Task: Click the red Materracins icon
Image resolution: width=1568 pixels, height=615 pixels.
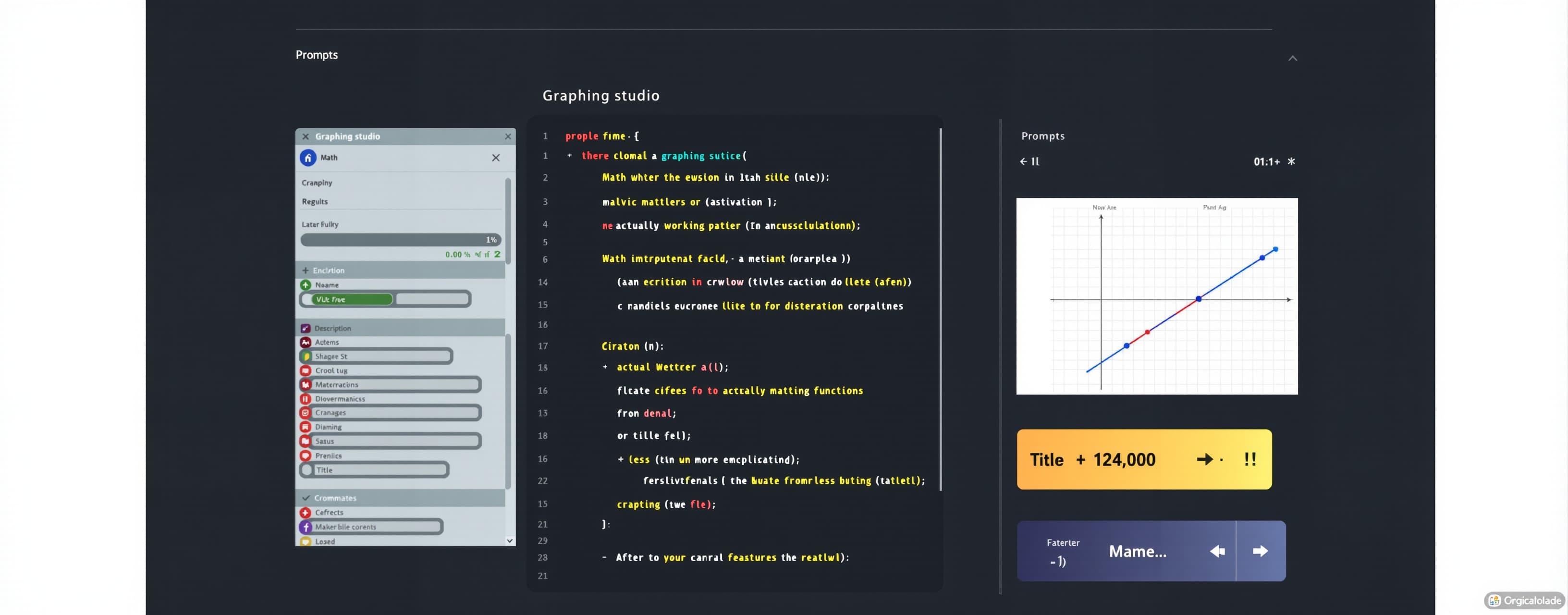Action: [x=306, y=385]
